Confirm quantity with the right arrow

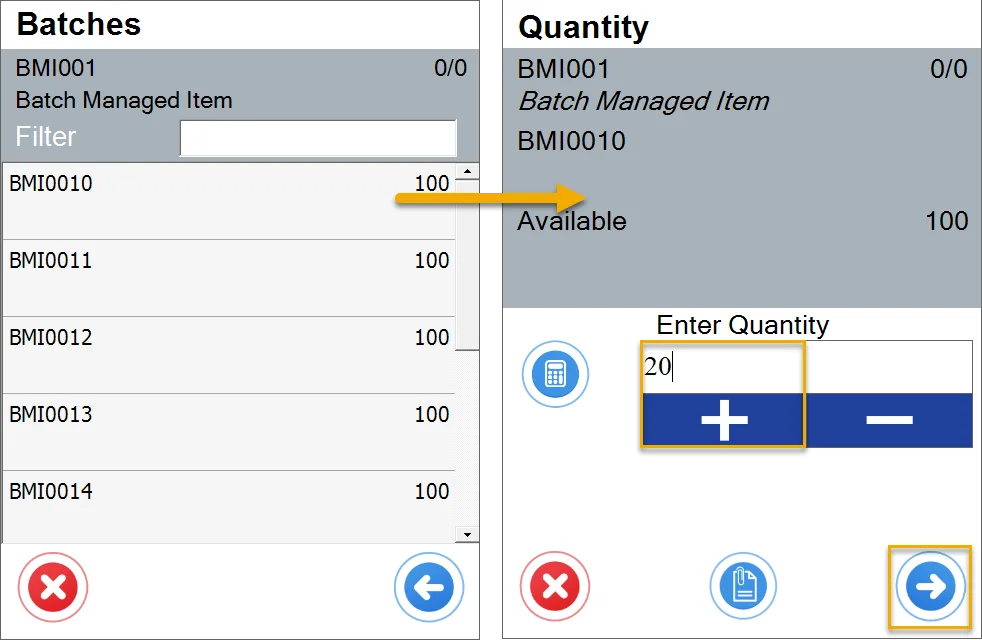pos(931,587)
